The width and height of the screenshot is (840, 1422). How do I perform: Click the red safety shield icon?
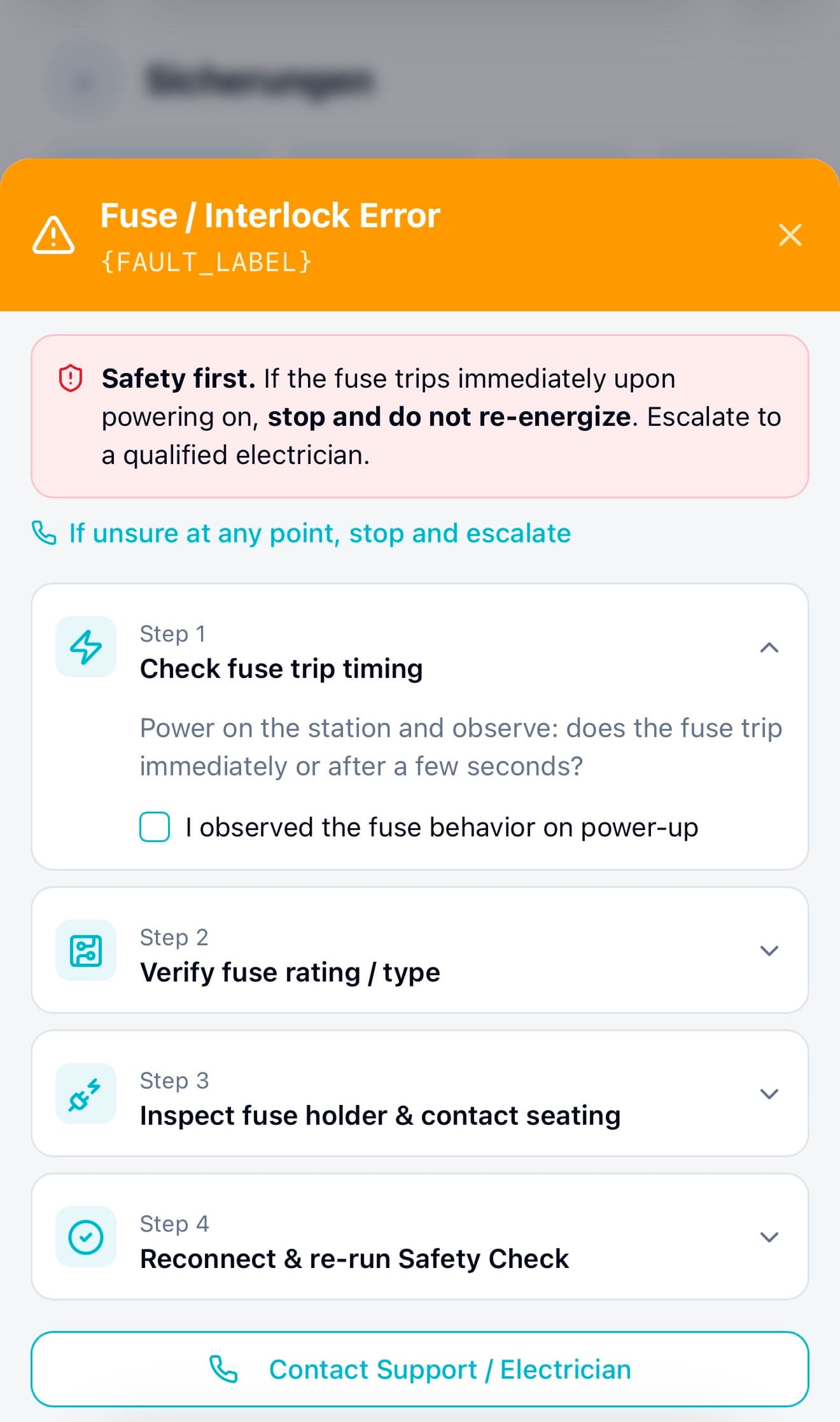[x=71, y=378]
